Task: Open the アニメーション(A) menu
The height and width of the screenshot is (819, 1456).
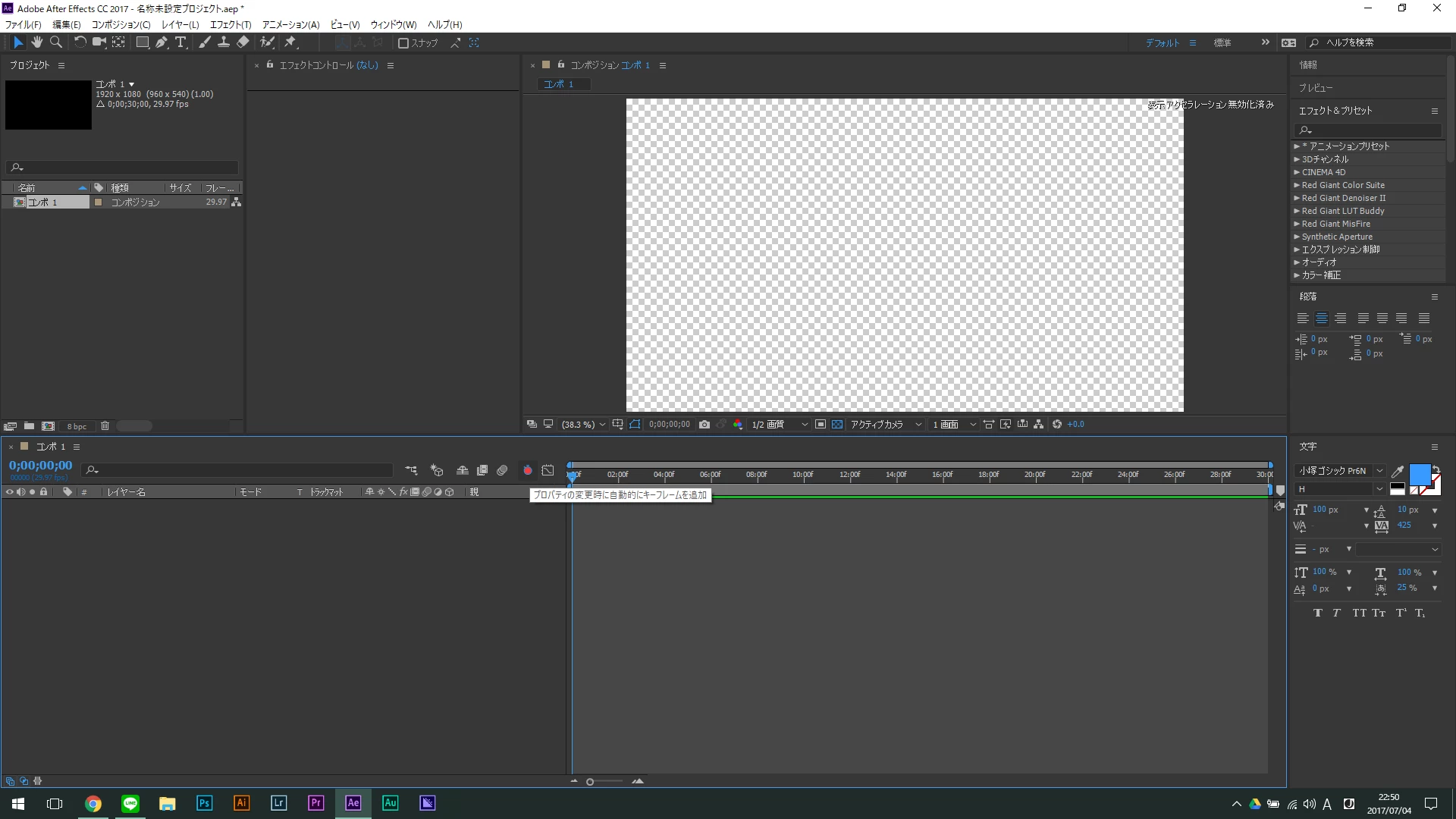Action: tap(290, 24)
